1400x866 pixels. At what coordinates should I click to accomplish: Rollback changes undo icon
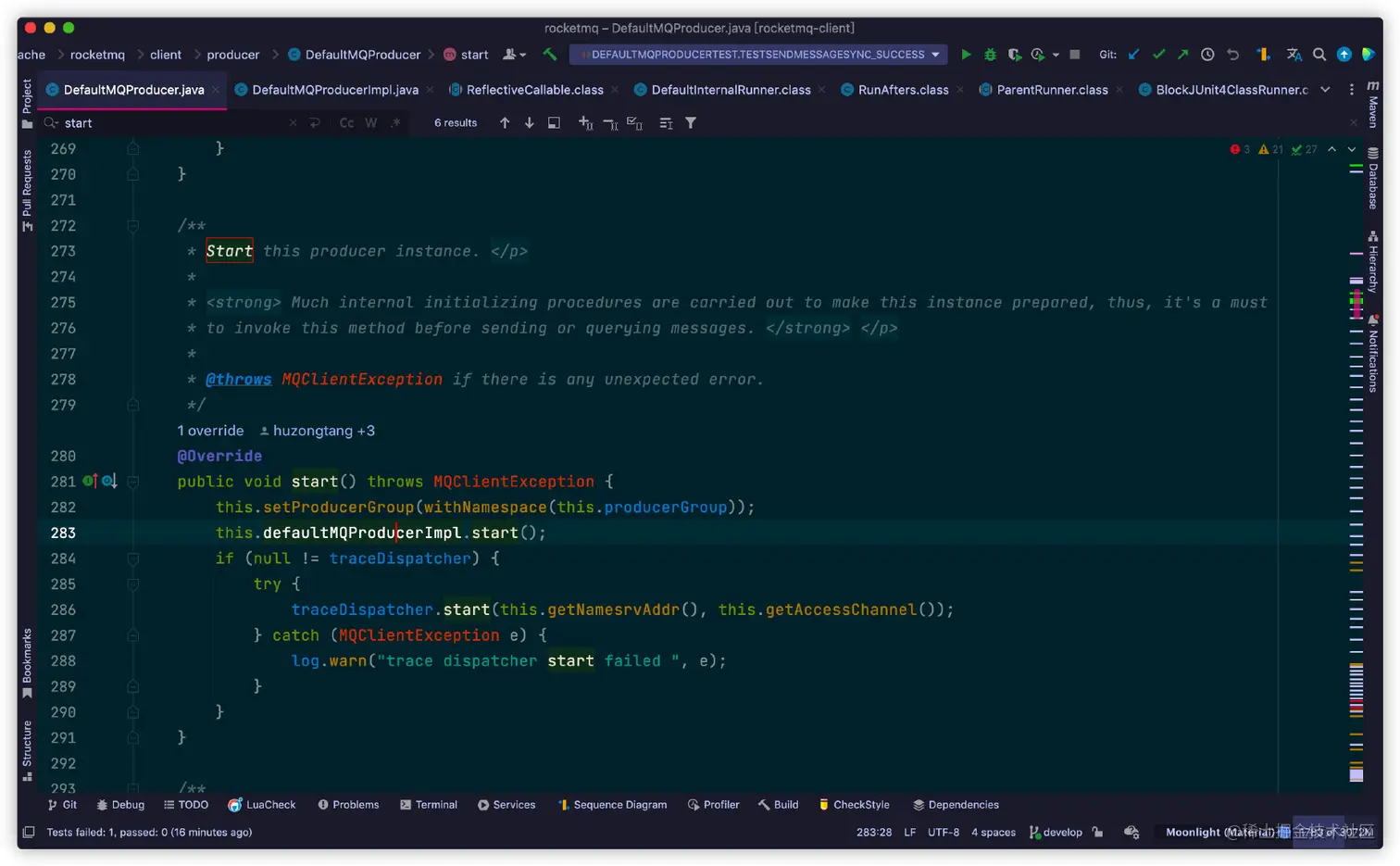pos(1232,55)
